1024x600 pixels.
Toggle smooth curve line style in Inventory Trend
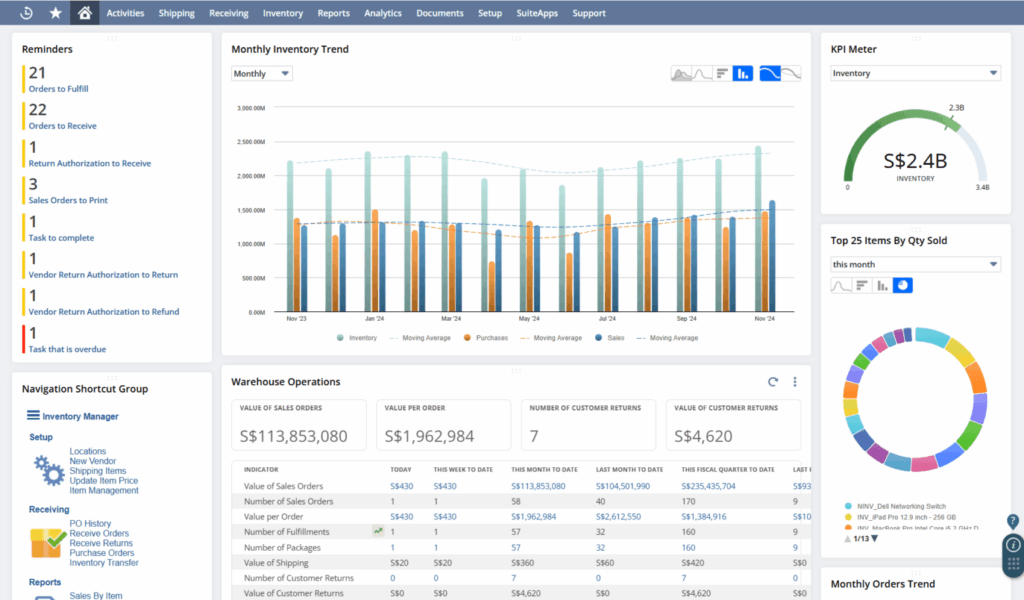(x=770, y=74)
